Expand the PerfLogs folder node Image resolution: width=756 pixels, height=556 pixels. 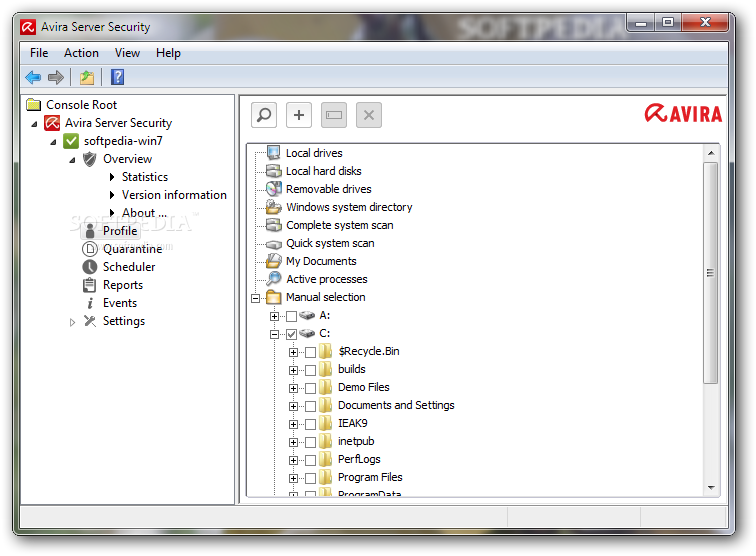[x=293, y=461]
